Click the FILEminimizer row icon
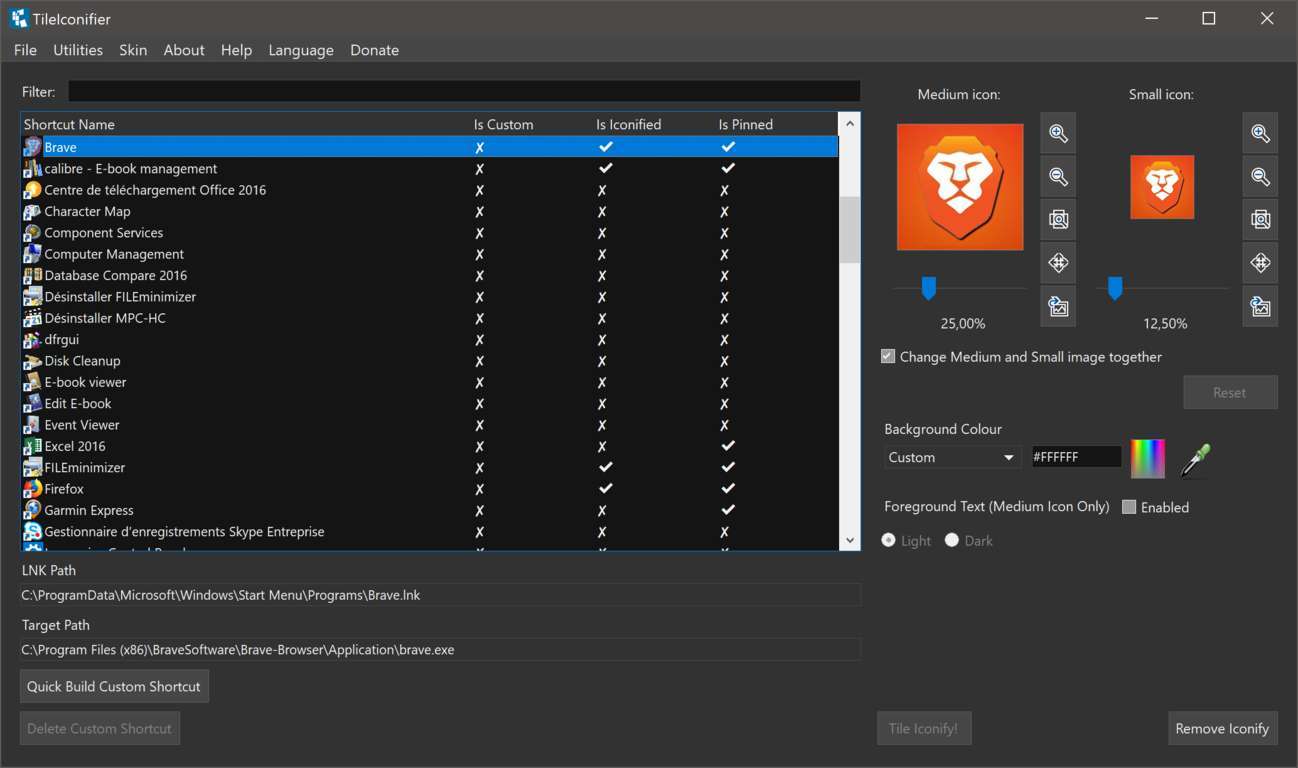This screenshot has height=768, width=1298. [32, 467]
